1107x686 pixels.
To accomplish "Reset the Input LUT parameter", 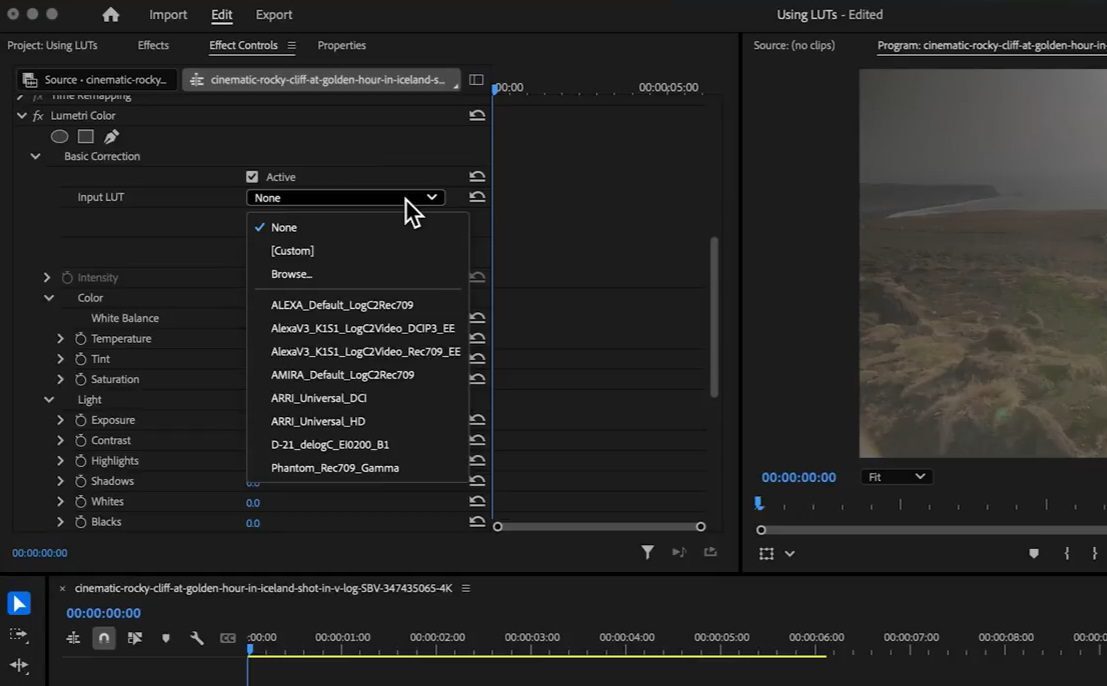I will [477, 197].
